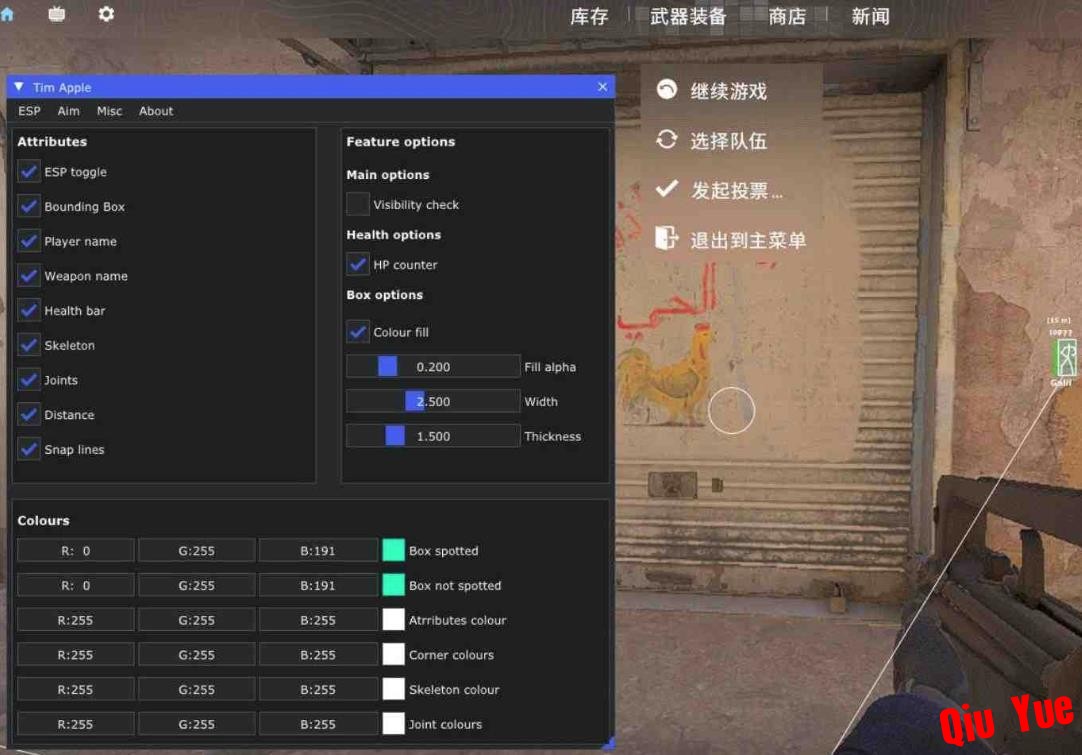Screen dimensions: 1082x755
Task: Open the 商店 store menu
Action: click(787, 17)
